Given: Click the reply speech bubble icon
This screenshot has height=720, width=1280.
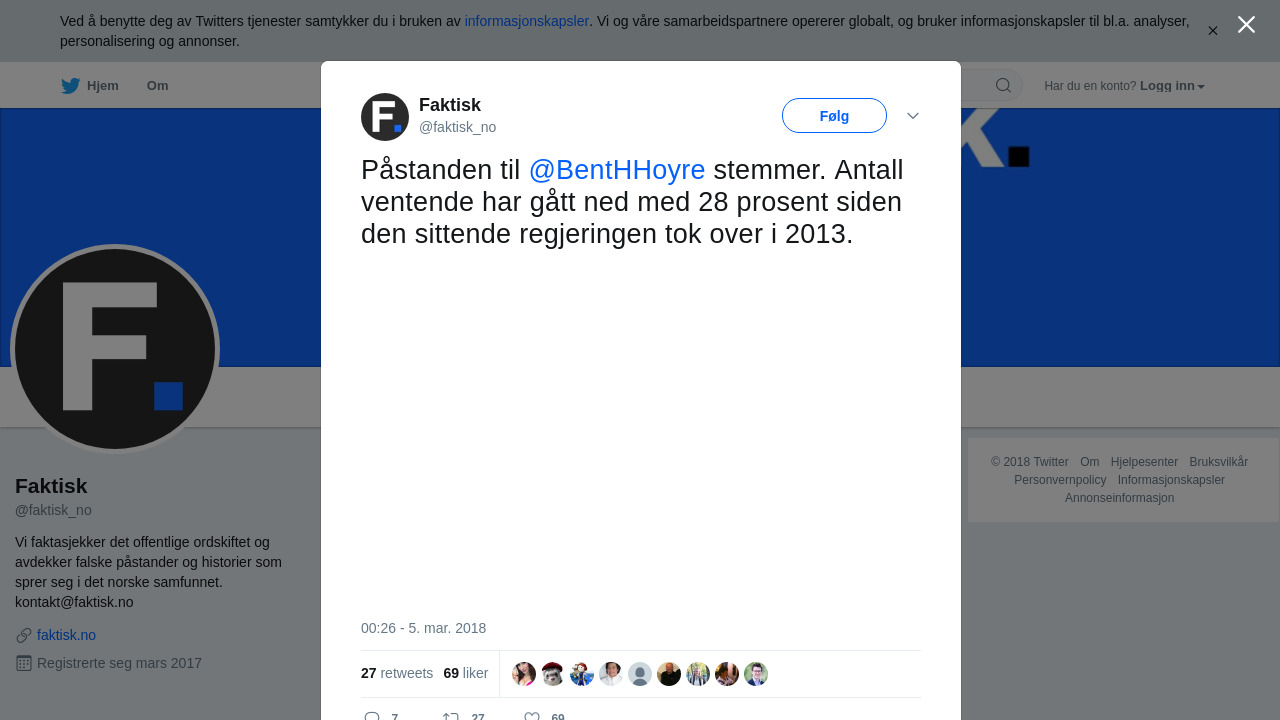Looking at the screenshot, I should (x=372, y=716).
